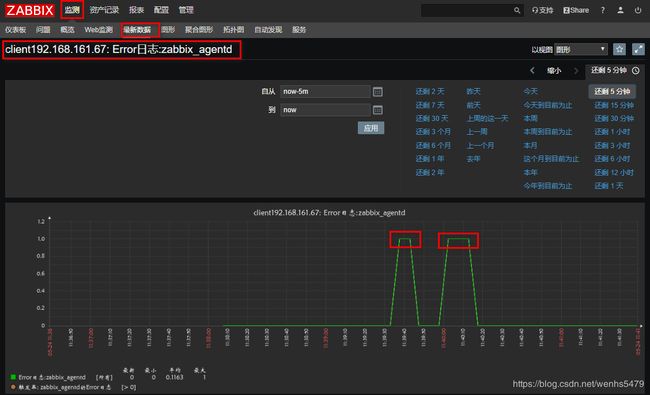
Task: Select the 6 个月 time preset
Action: tap(433, 145)
